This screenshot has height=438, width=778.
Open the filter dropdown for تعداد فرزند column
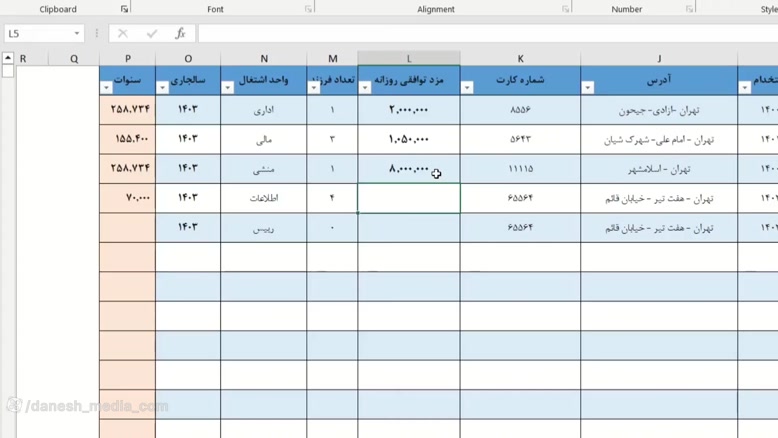[x=314, y=87]
